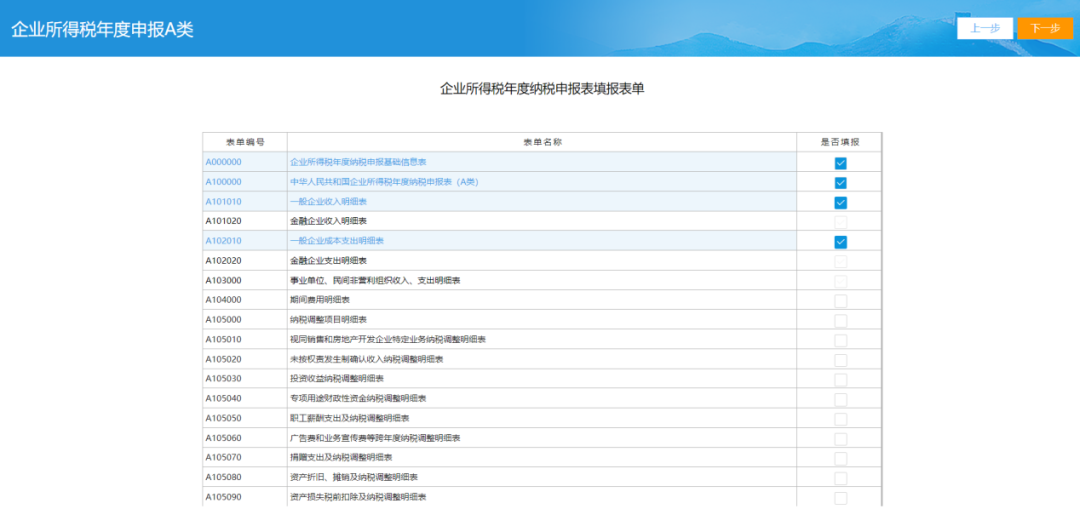1080x509 pixels.
Task: Check the box in the A105020 row
Action: [840, 360]
